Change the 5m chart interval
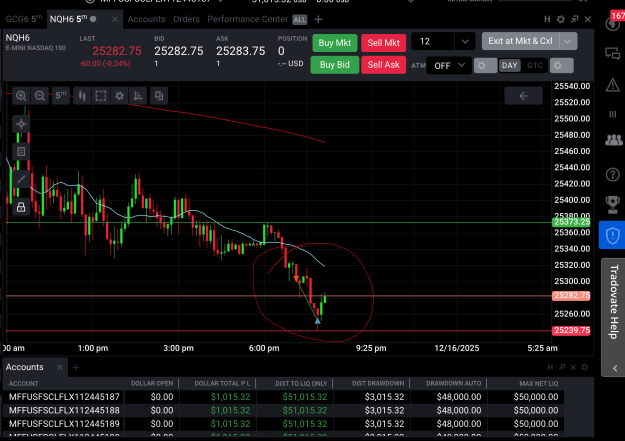The width and height of the screenshot is (625, 441). point(61,96)
